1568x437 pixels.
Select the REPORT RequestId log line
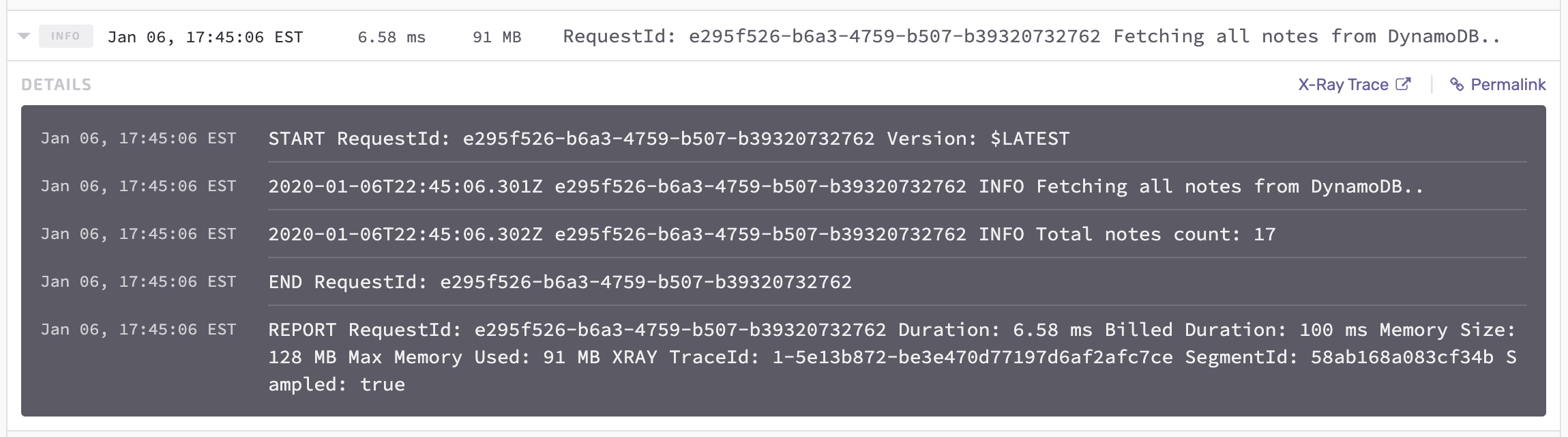887,357
